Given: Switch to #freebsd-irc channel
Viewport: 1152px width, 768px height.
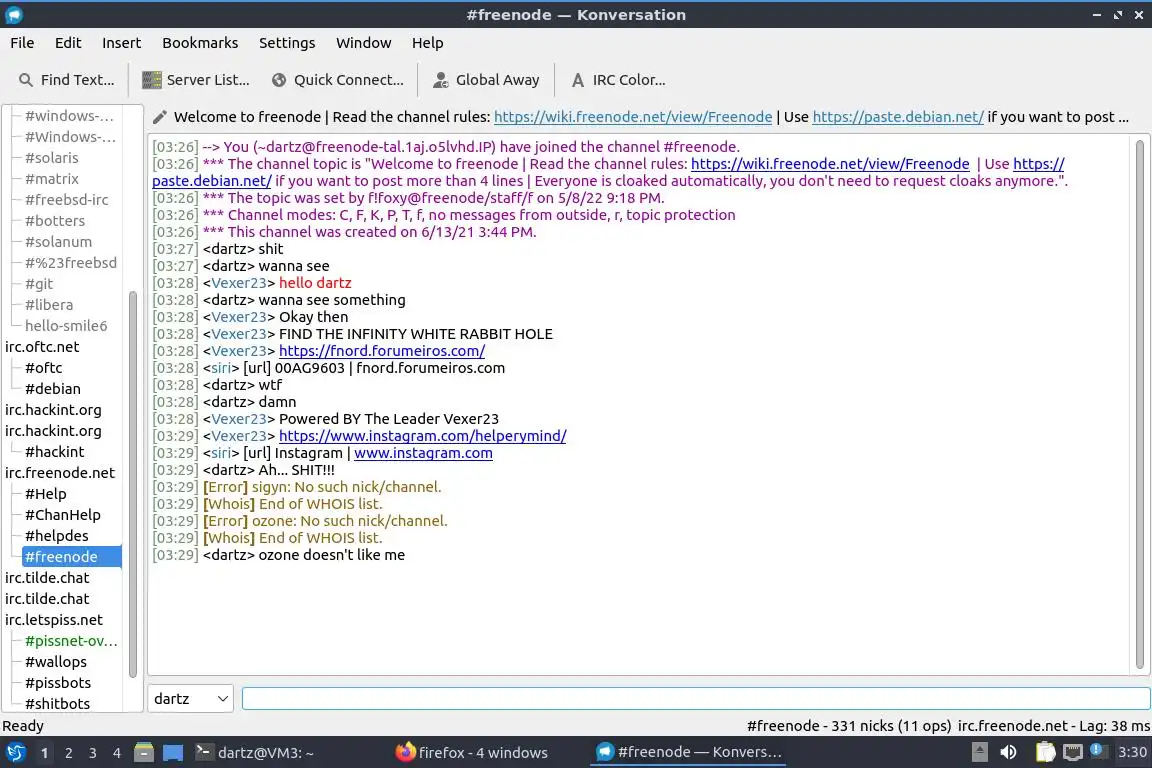Looking at the screenshot, I should click(x=66, y=200).
